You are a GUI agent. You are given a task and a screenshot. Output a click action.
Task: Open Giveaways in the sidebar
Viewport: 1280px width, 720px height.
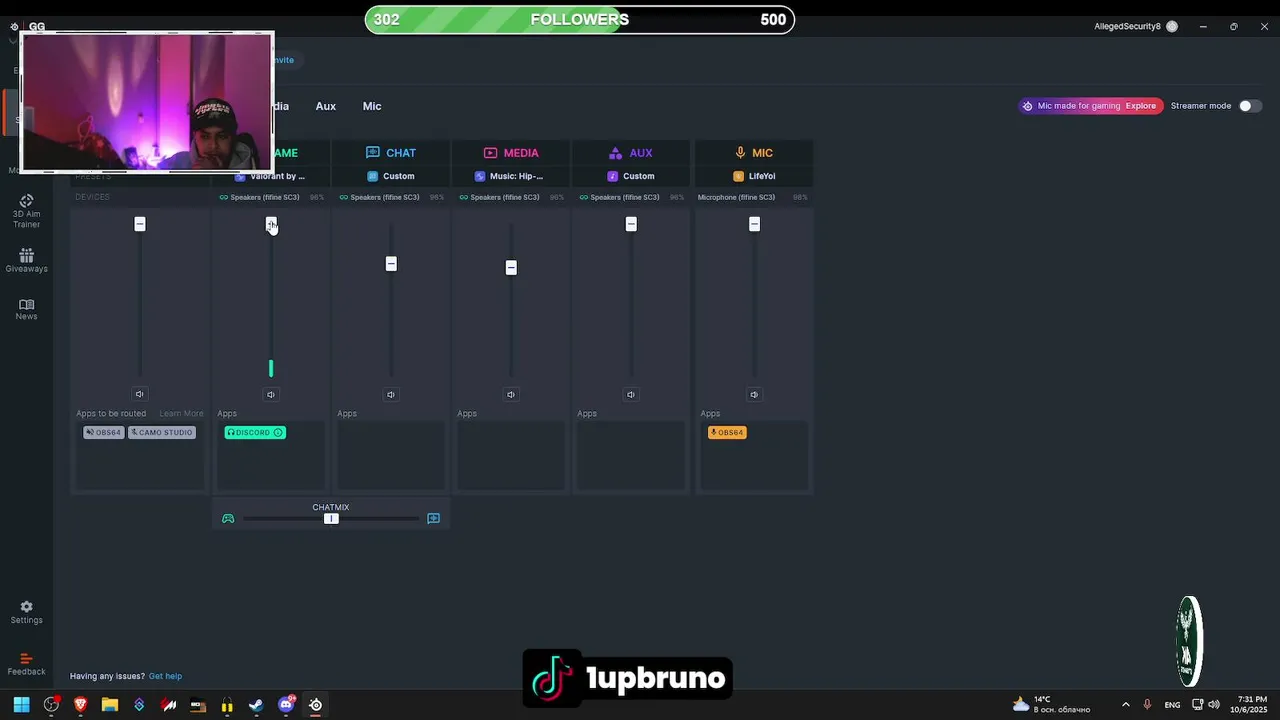tap(26, 261)
